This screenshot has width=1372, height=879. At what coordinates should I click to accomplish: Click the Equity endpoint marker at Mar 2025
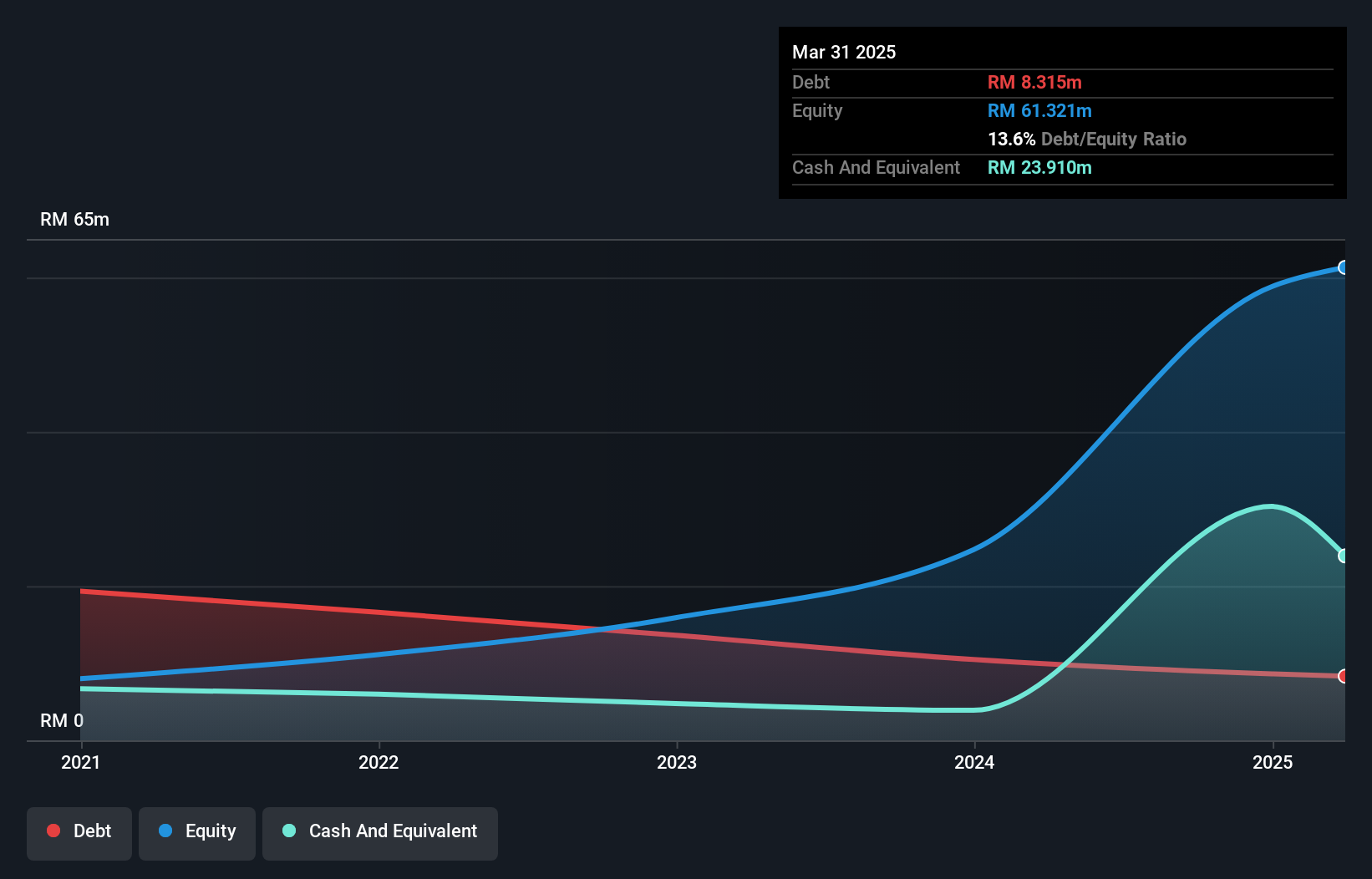pyautogui.click(x=1343, y=267)
